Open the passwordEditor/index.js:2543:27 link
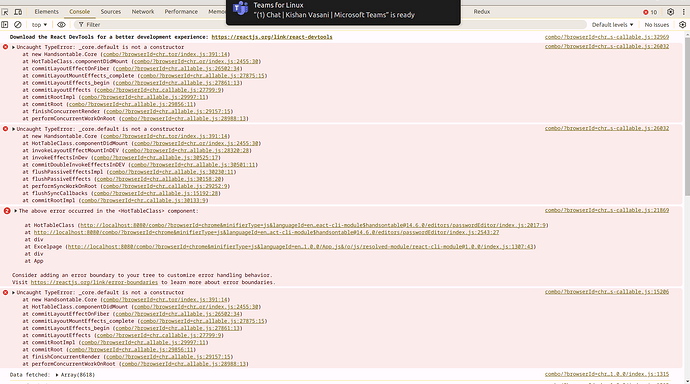 pos(266,232)
